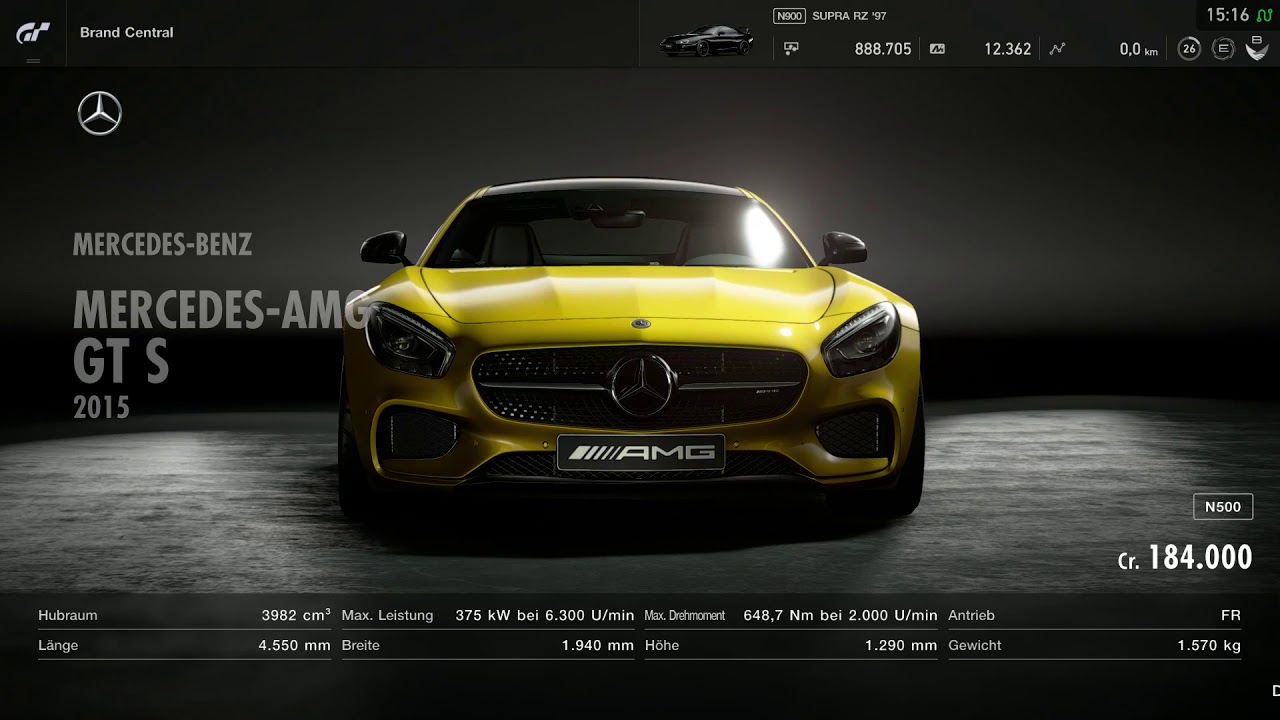Click the Länge 4.550 mm value
This screenshot has width=1280, height=720.
tap(294, 645)
